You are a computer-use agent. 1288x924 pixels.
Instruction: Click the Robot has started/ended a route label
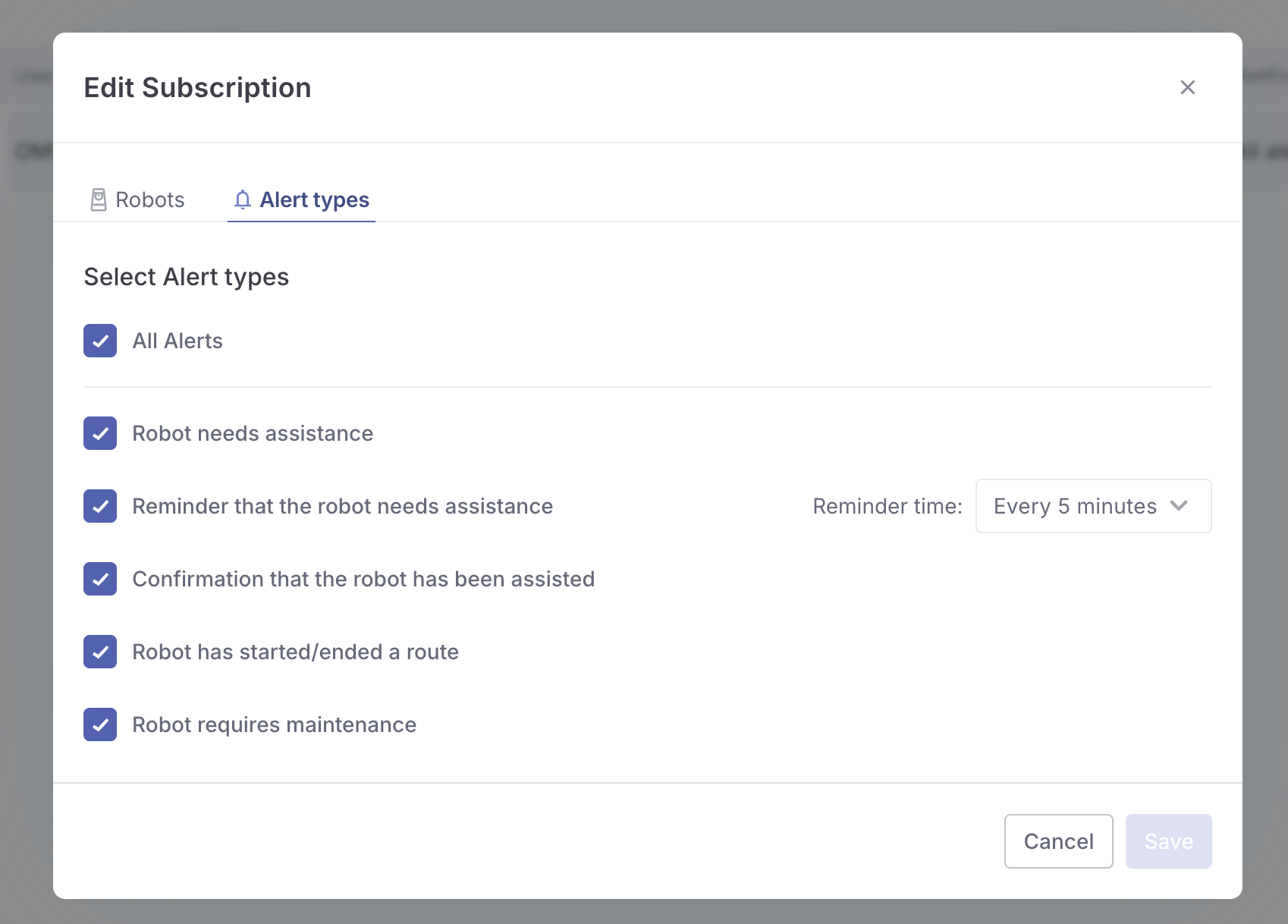pos(295,652)
